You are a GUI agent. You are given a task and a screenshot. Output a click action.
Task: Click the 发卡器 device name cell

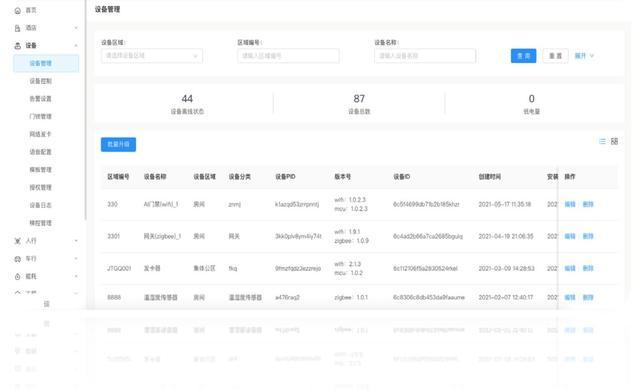pyautogui.click(x=152, y=268)
